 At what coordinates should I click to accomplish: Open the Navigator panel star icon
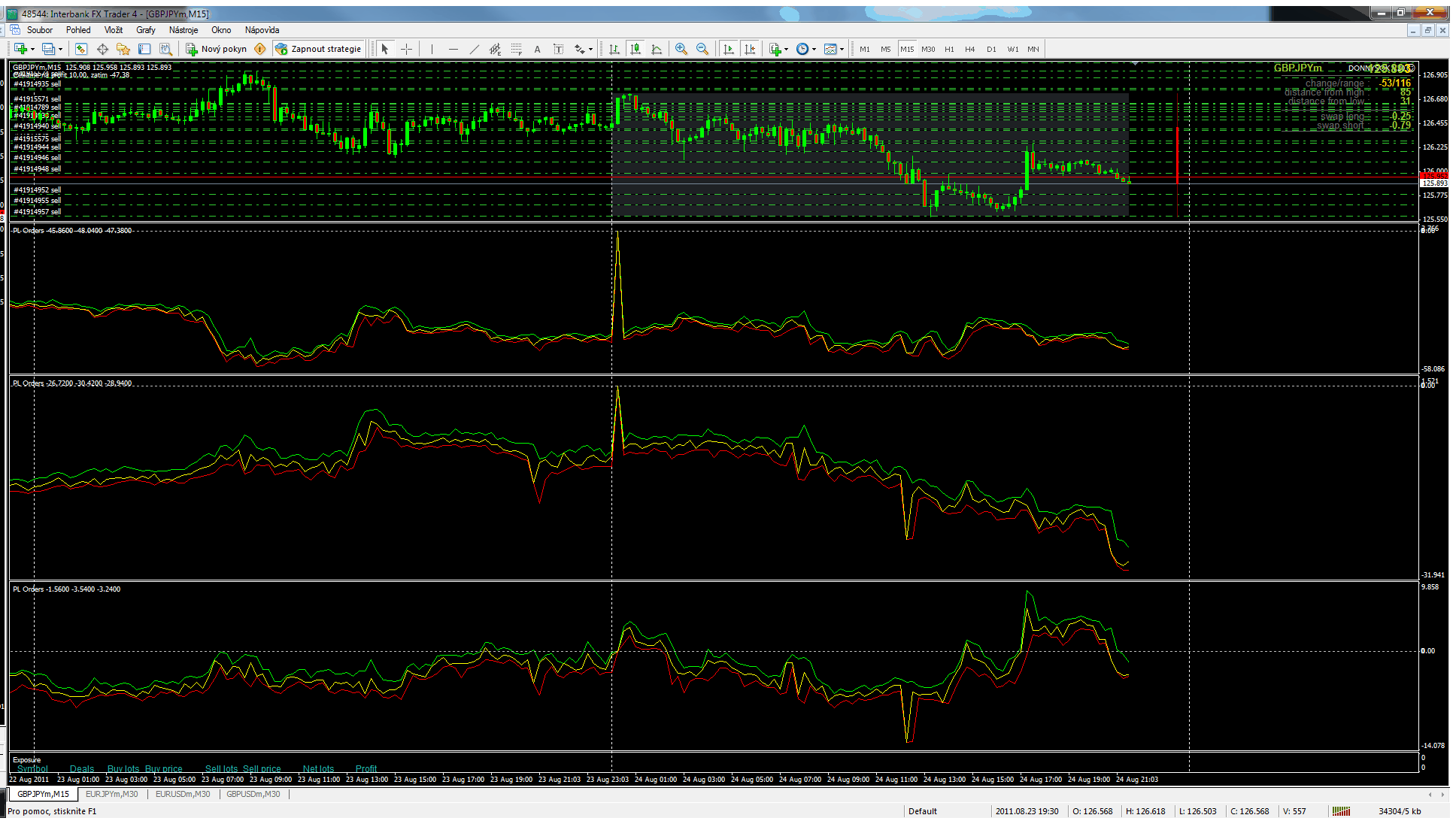click(x=123, y=49)
